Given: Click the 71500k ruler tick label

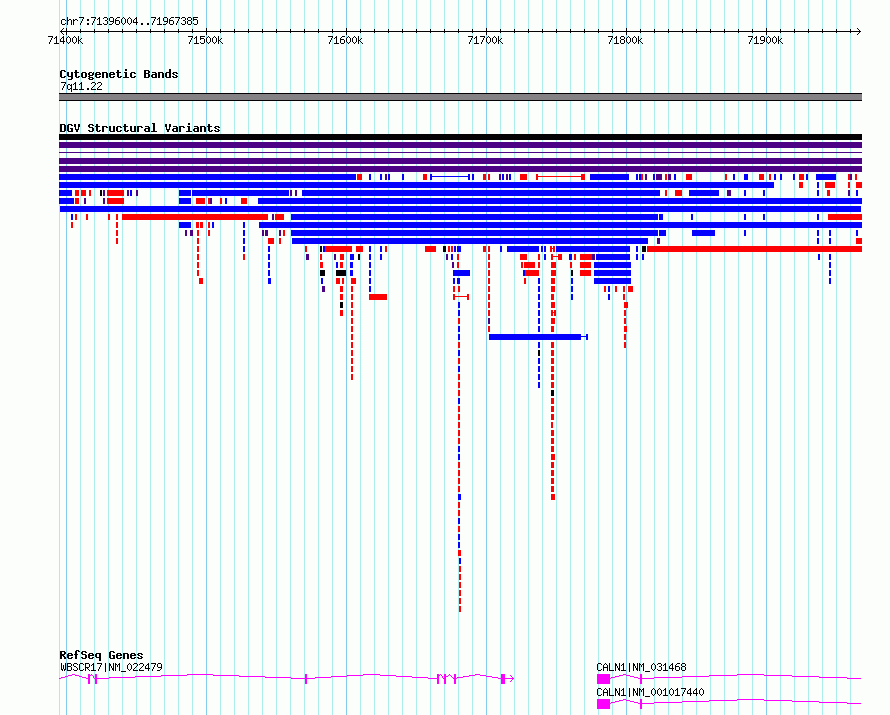Looking at the screenshot, I should click(x=205, y=40).
